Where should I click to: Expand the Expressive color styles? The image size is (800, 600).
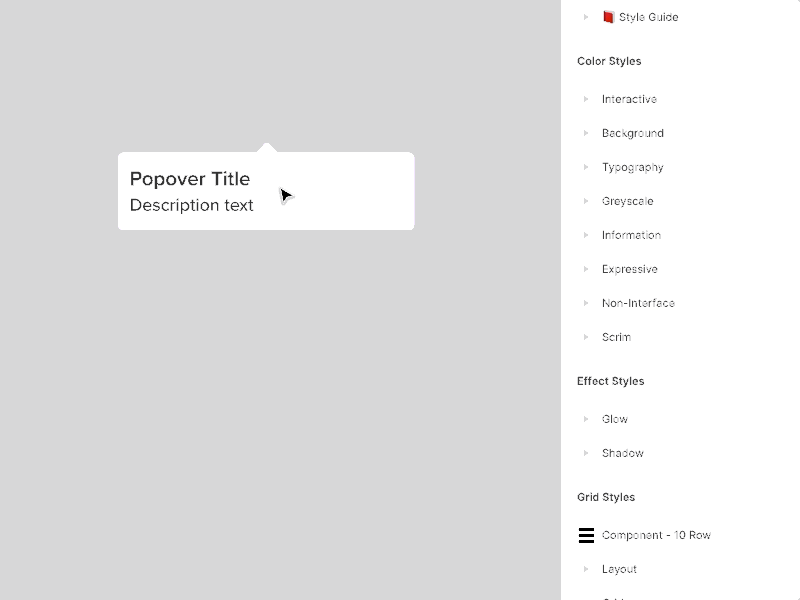tap(587, 269)
